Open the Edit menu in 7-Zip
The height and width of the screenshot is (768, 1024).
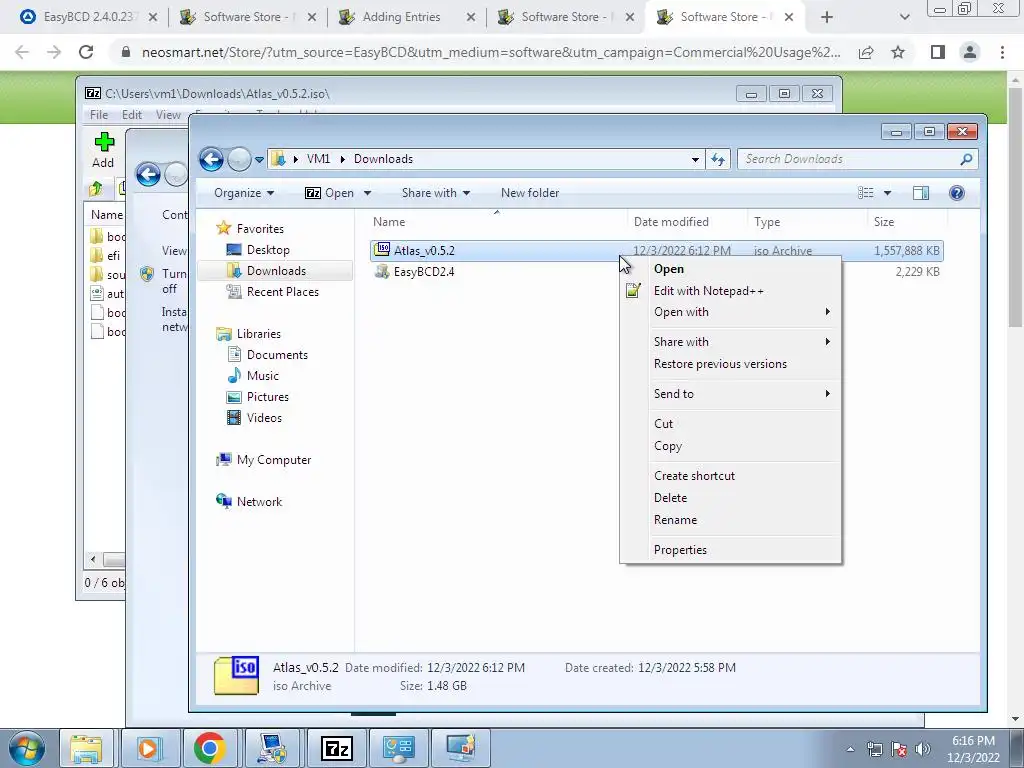pyautogui.click(x=131, y=115)
